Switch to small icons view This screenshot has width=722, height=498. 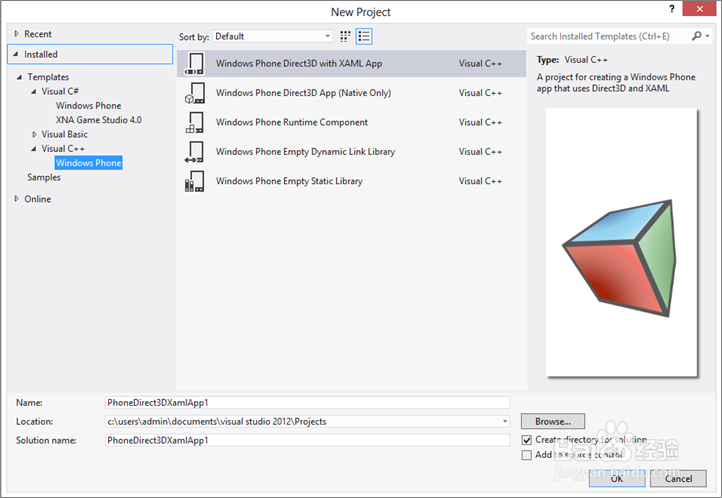pyautogui.click(x=345, y=36)
